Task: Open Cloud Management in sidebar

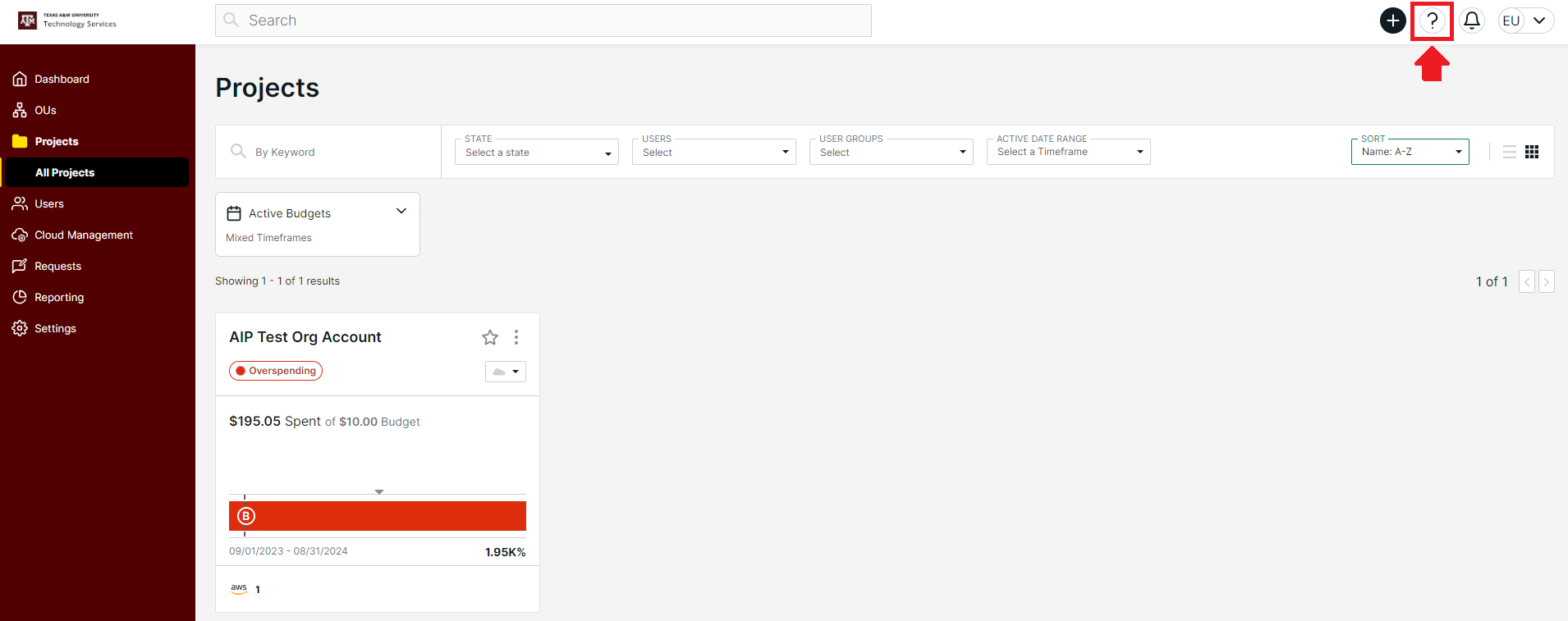Action: pyautogui.click(x=83, y=235)
